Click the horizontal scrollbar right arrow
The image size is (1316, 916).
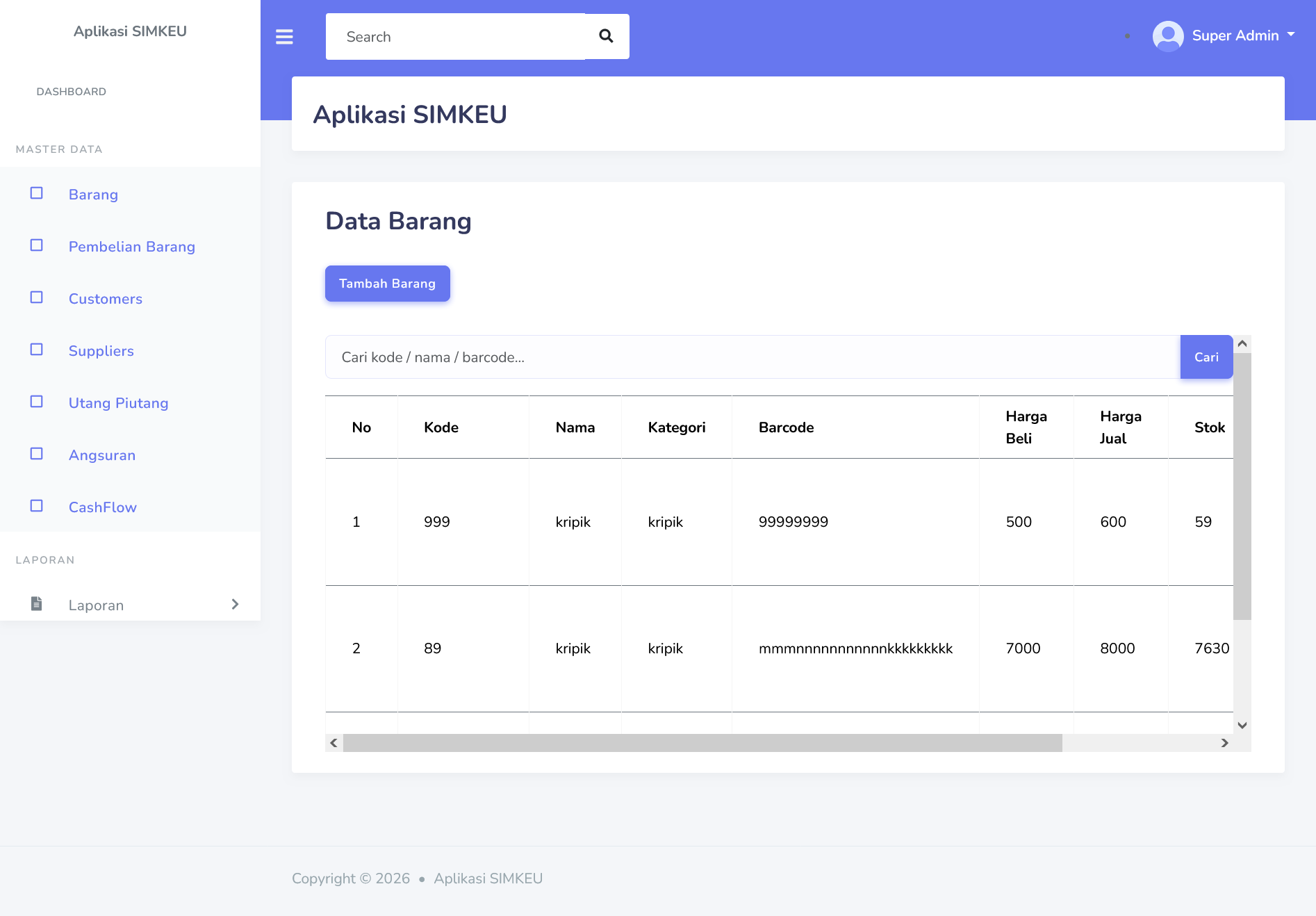tap(1224, 743)
